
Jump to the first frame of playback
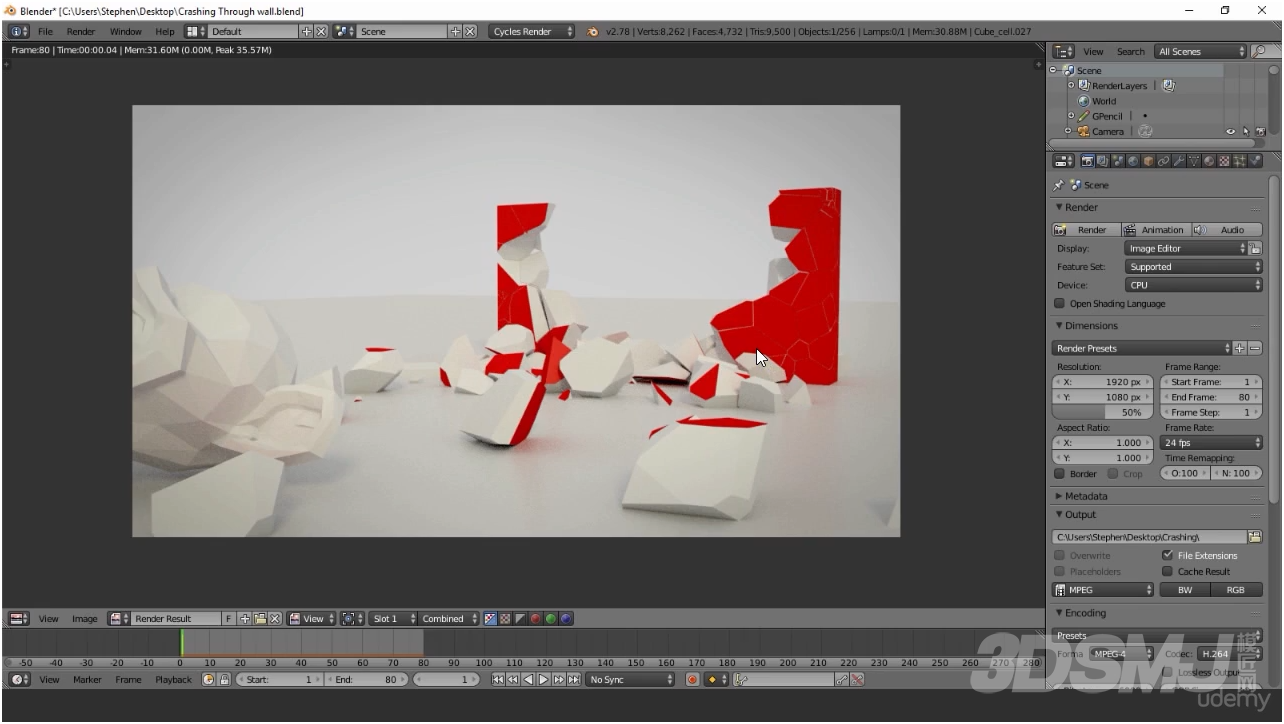498,680
